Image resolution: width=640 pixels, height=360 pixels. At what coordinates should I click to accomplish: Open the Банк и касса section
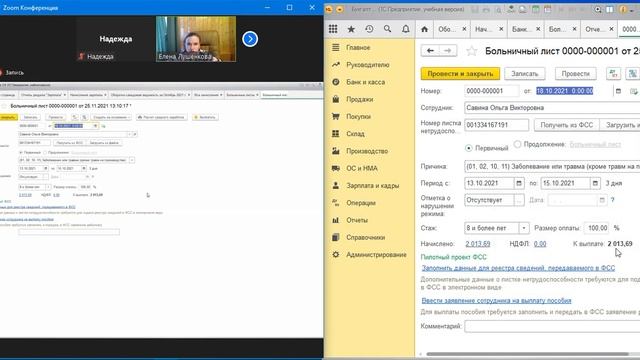coord(365,82)
